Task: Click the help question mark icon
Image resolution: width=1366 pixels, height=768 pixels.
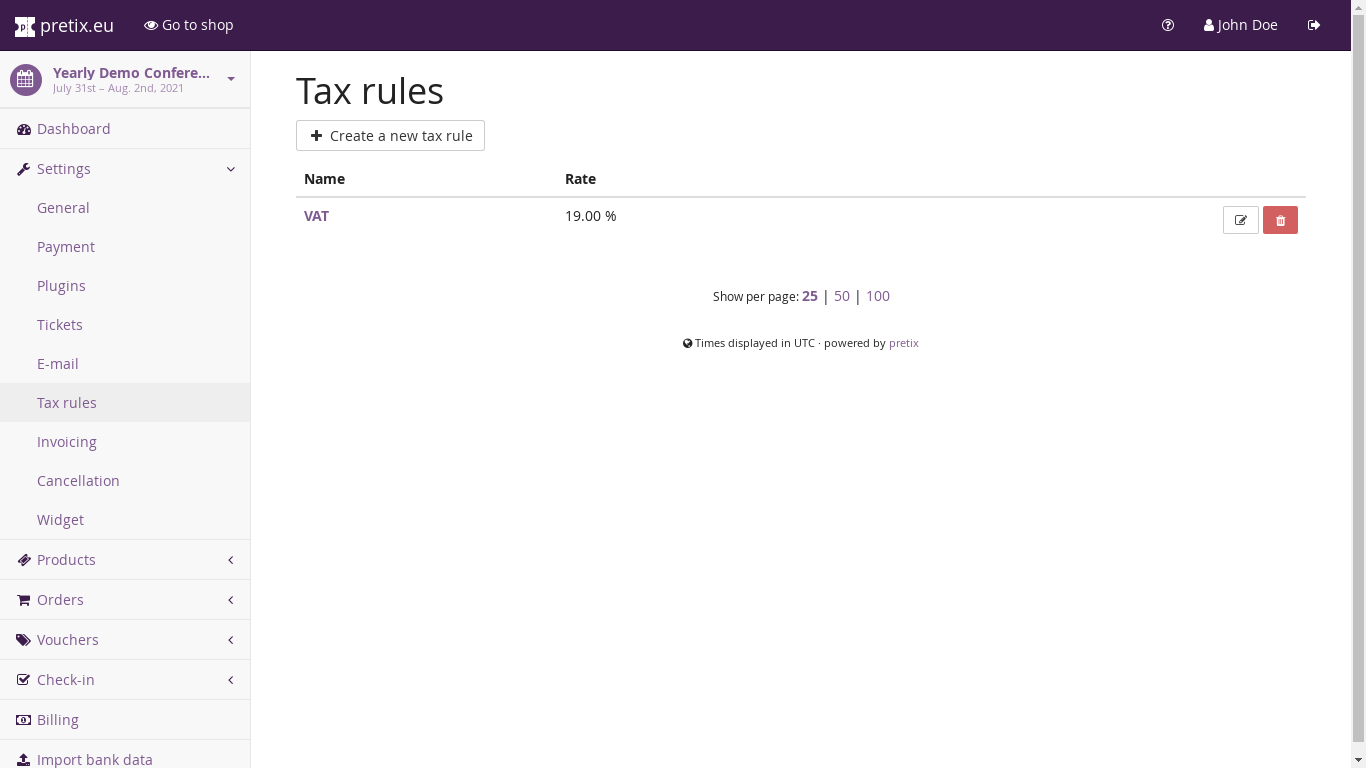Action: (1168, 25)
